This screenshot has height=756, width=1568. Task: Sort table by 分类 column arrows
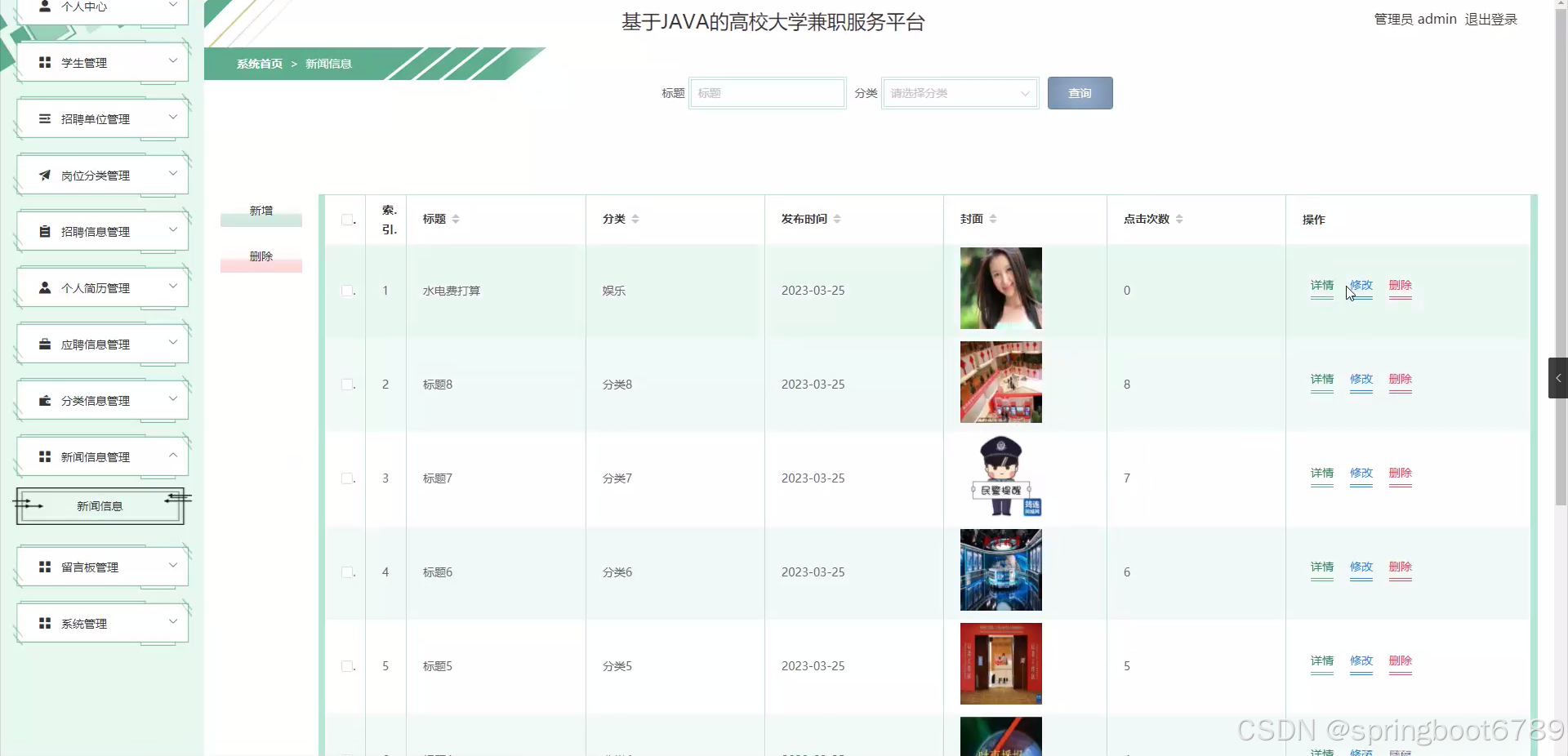[x=635, y=219]
